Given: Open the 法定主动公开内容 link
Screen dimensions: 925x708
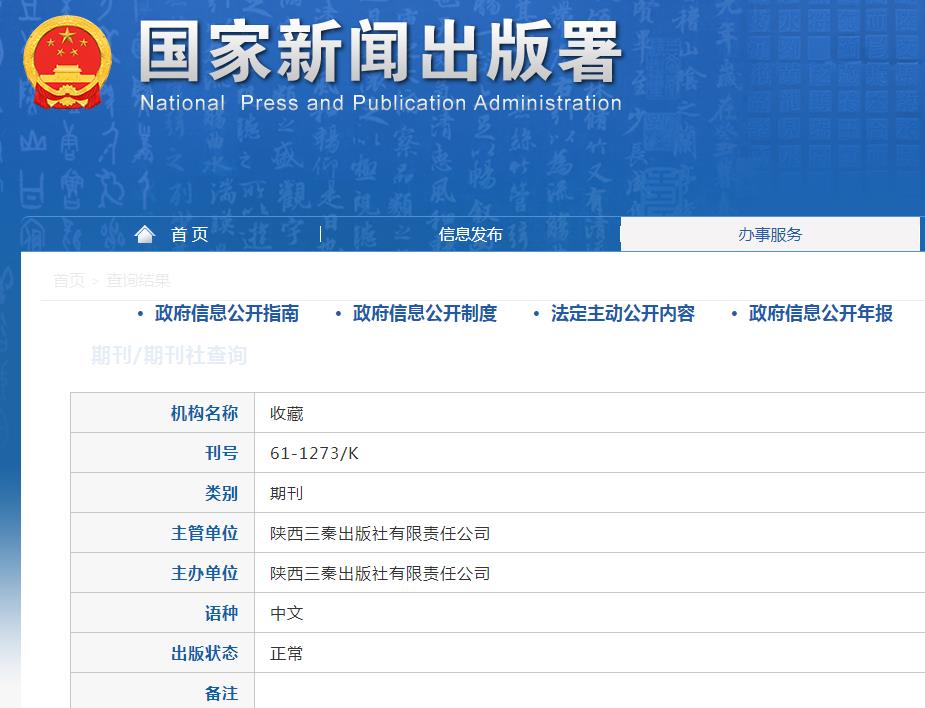Looking at the screenshot, I should [622, 313].
